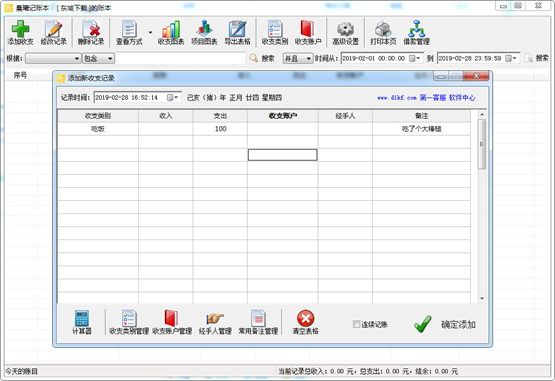
Task: Click the dialog vertical scrollbar thumb
Action: click(482, 144)
